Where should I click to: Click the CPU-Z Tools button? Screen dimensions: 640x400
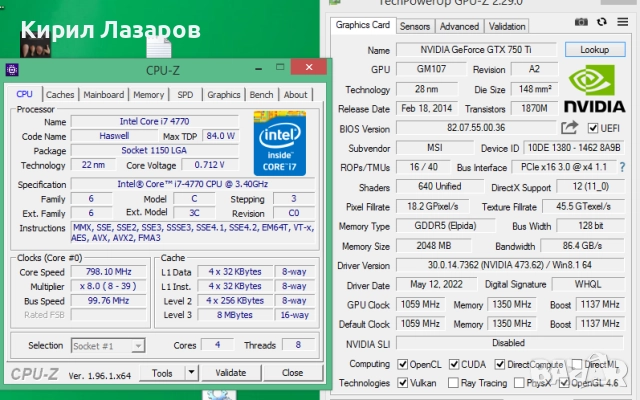162,373
